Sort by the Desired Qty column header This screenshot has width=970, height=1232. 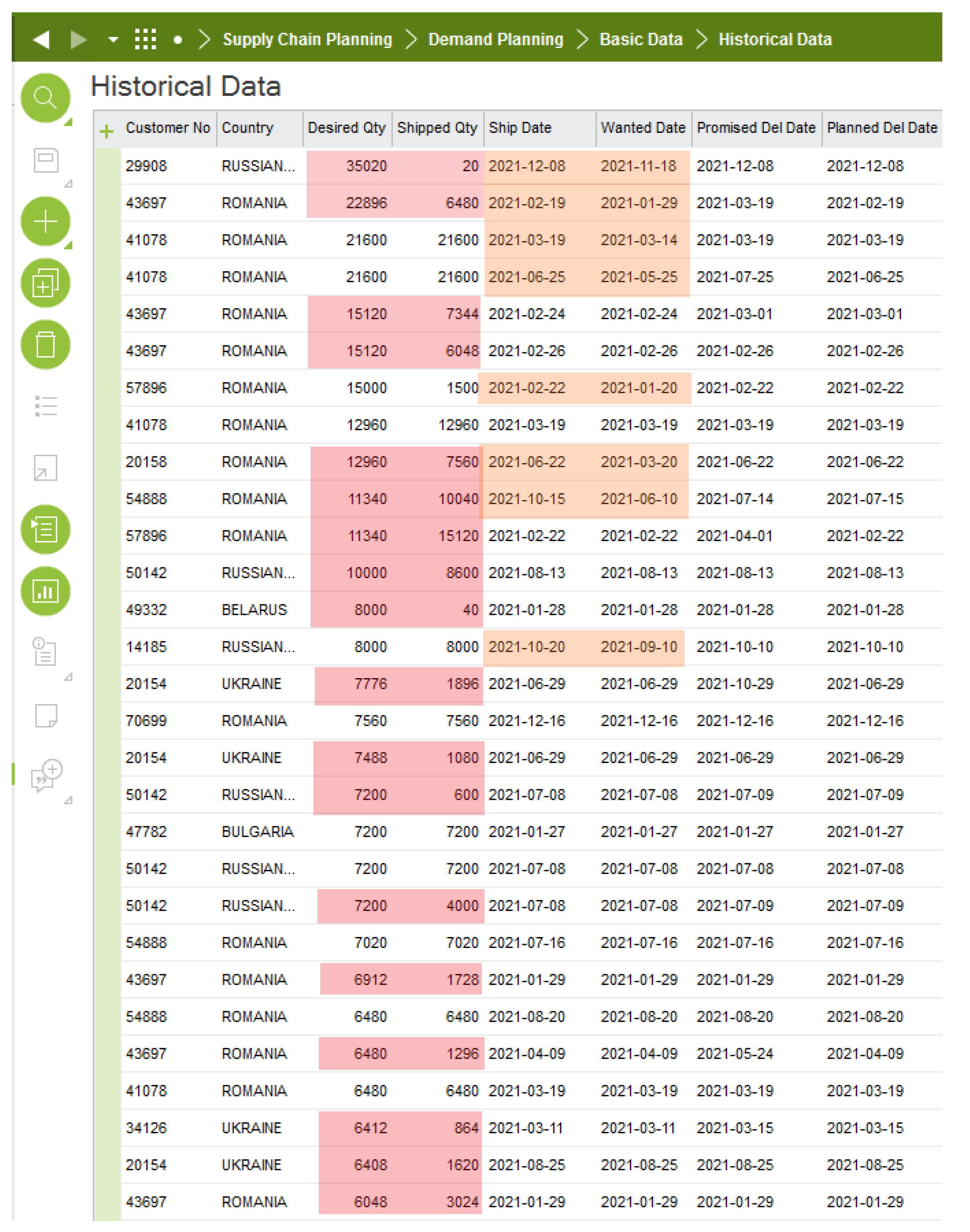(346, 128)
